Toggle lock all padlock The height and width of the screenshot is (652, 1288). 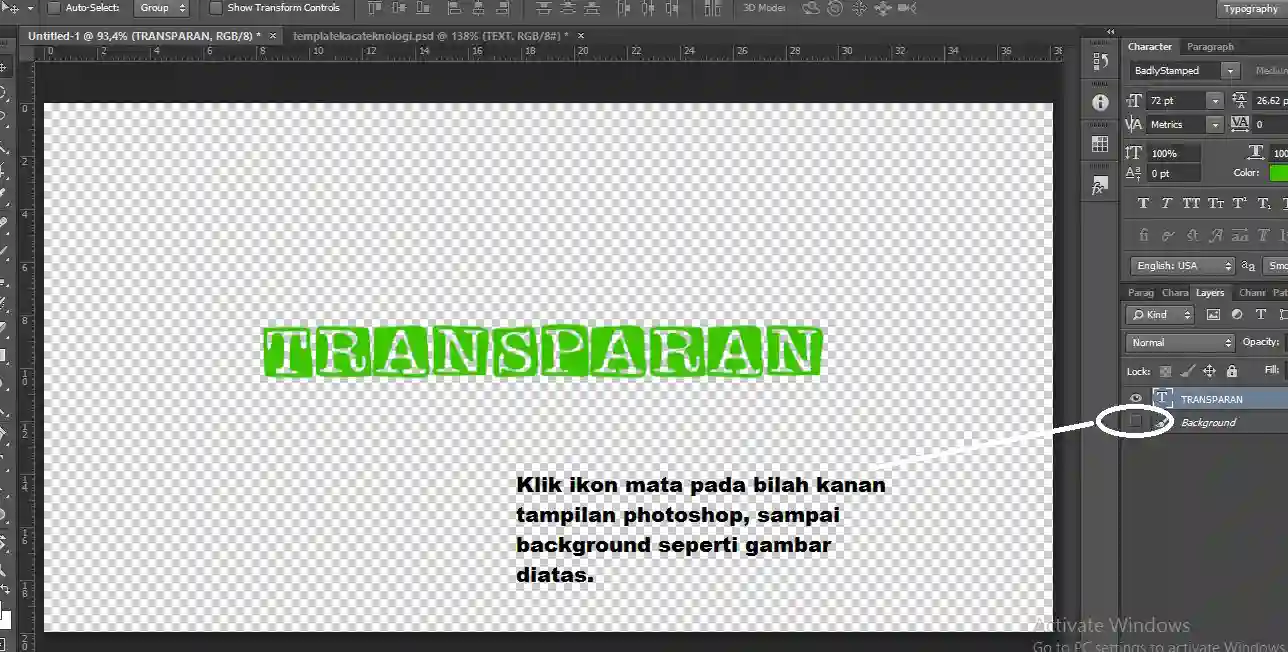[1231, 371]
